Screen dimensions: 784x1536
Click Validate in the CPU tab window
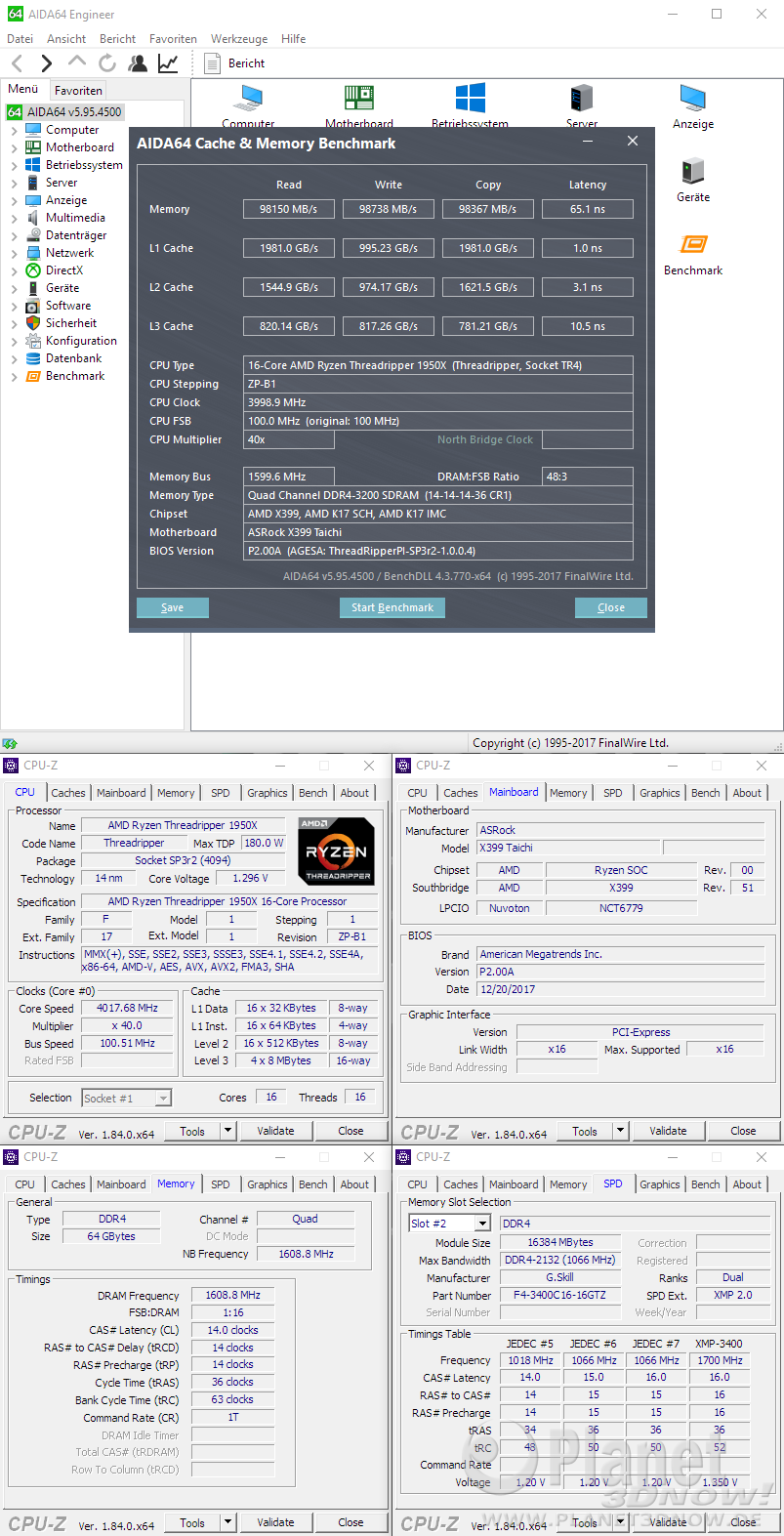[275, 1131]
